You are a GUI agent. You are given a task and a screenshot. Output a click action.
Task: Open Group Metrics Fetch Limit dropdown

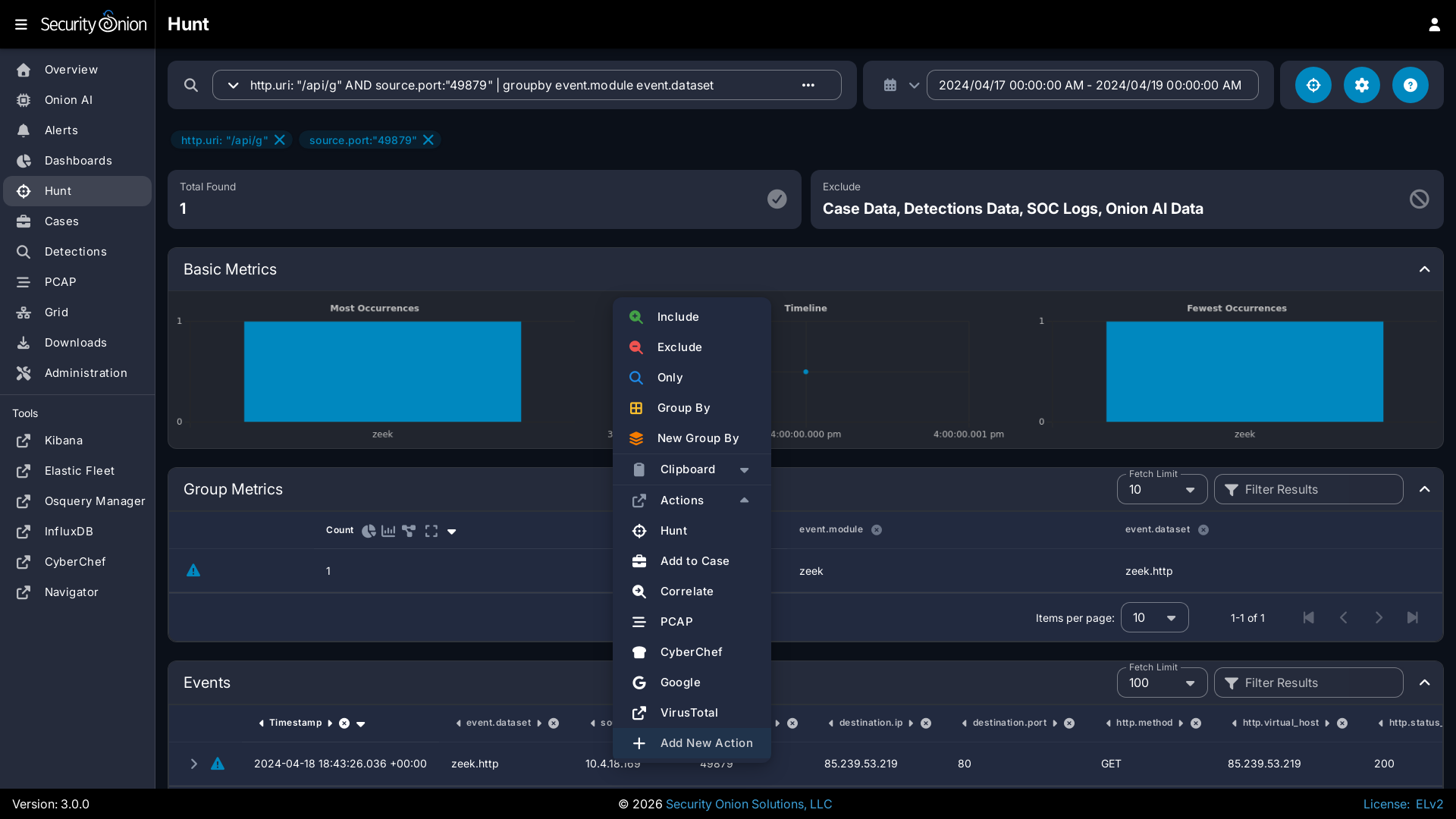coord(1161,490)
